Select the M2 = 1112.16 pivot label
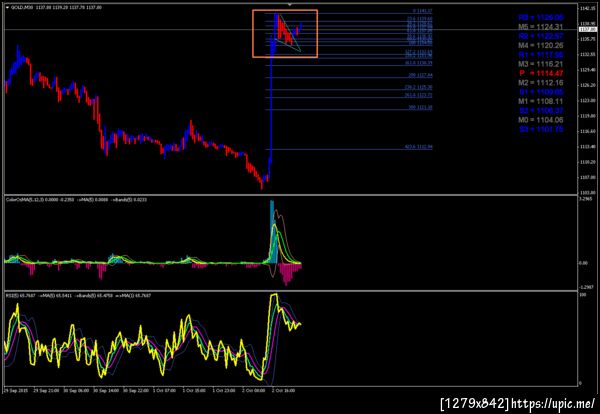600x414 pixels. click(x=541, y=83)
